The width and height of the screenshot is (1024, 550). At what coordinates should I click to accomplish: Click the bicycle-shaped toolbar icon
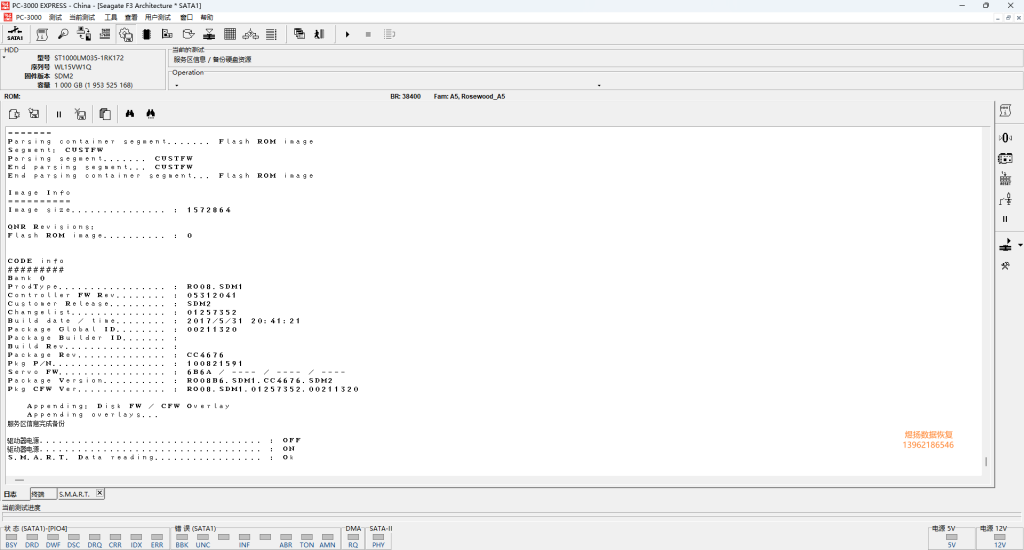click(x=251, y=34)
